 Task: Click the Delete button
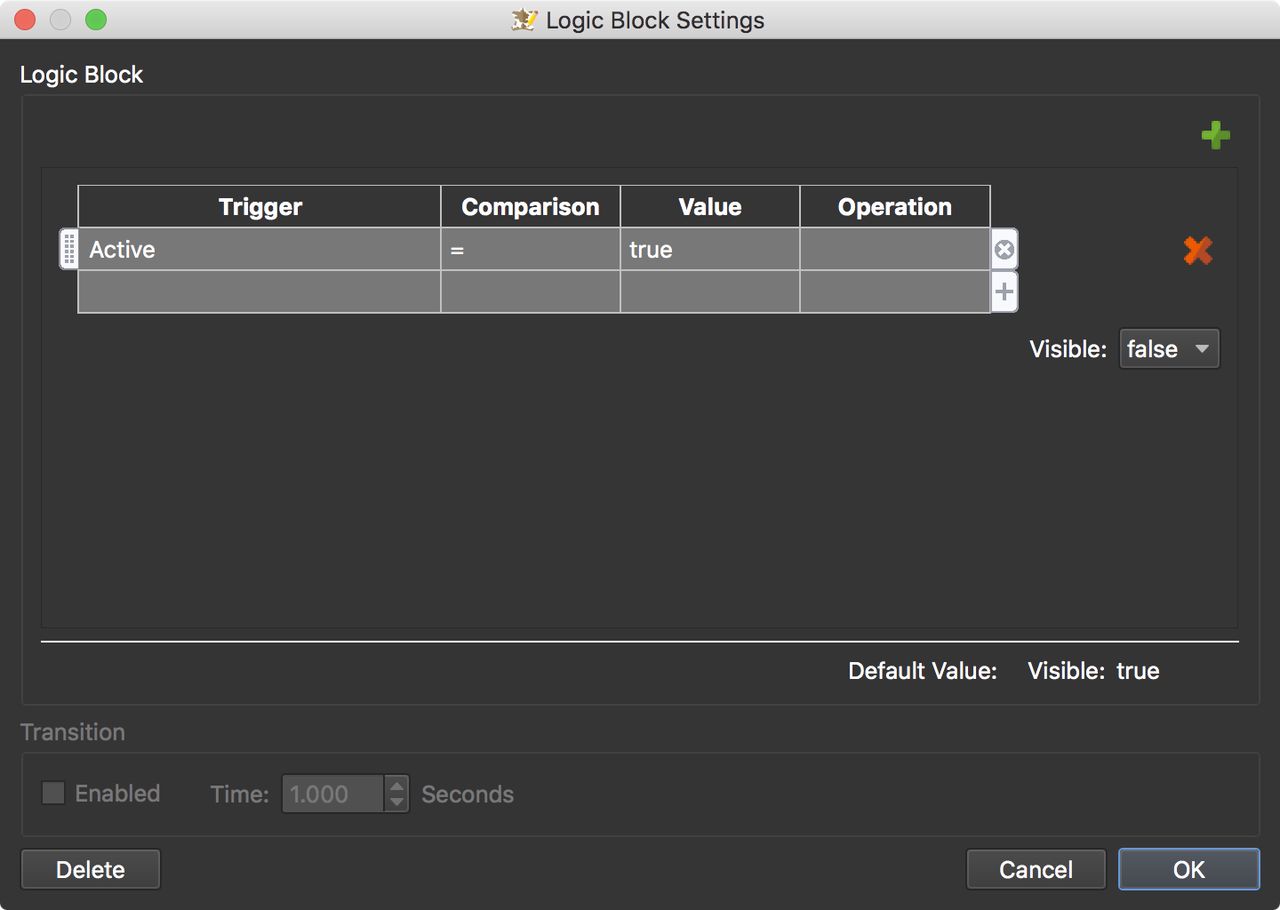tap(90, 868)
